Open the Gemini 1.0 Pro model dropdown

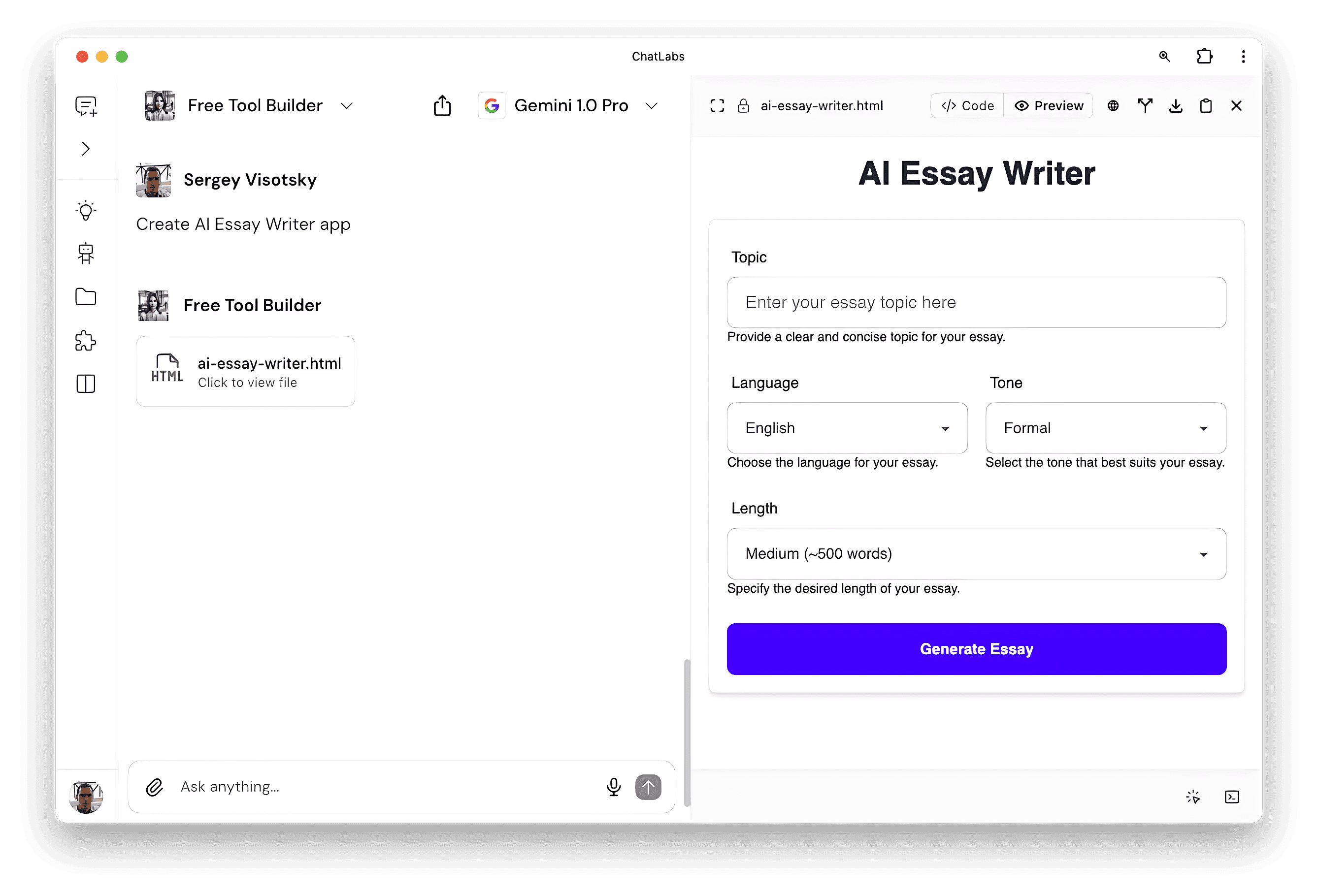570,105
